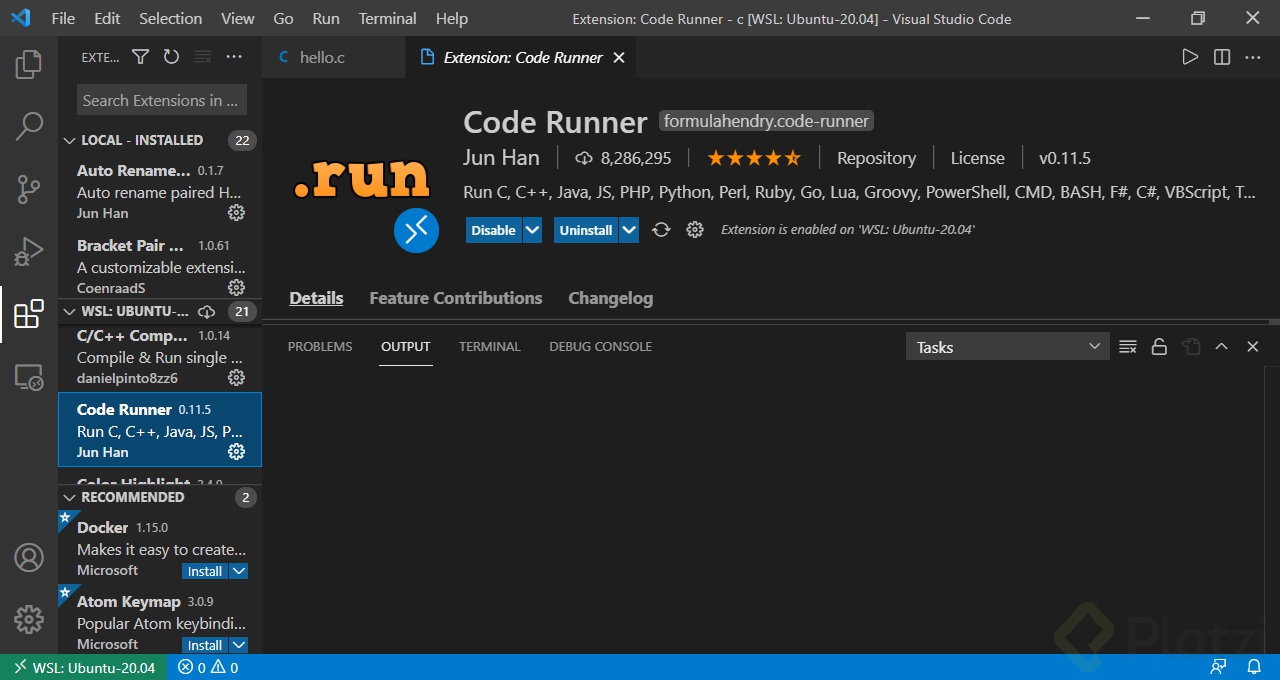The height and width of the screenshot is (680, 1280).
Task: Toggle the output scroll lock
Action: click(1159, 347)
